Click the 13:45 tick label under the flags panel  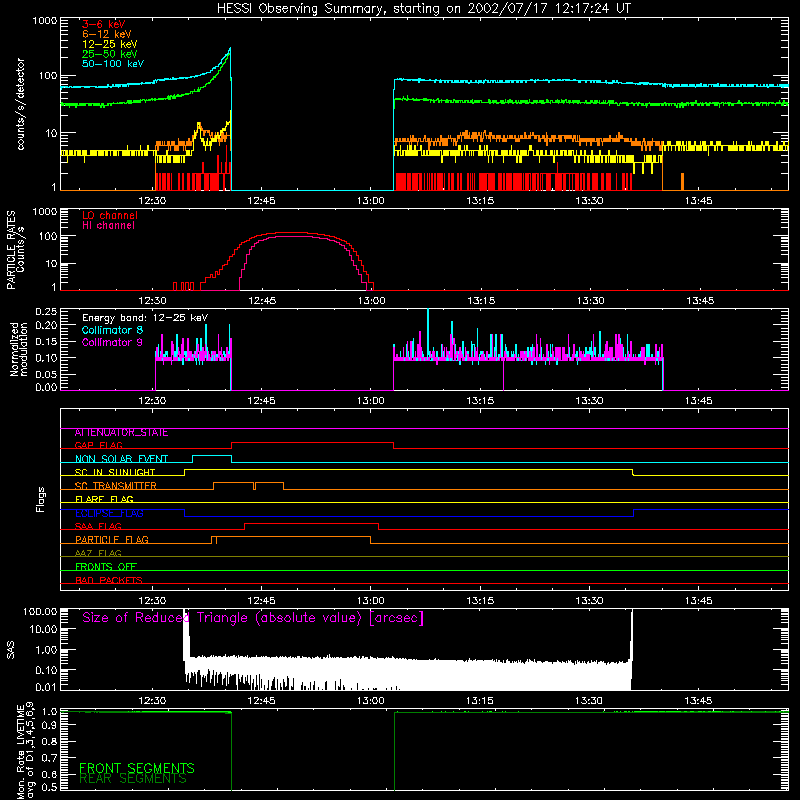point(698,601)
